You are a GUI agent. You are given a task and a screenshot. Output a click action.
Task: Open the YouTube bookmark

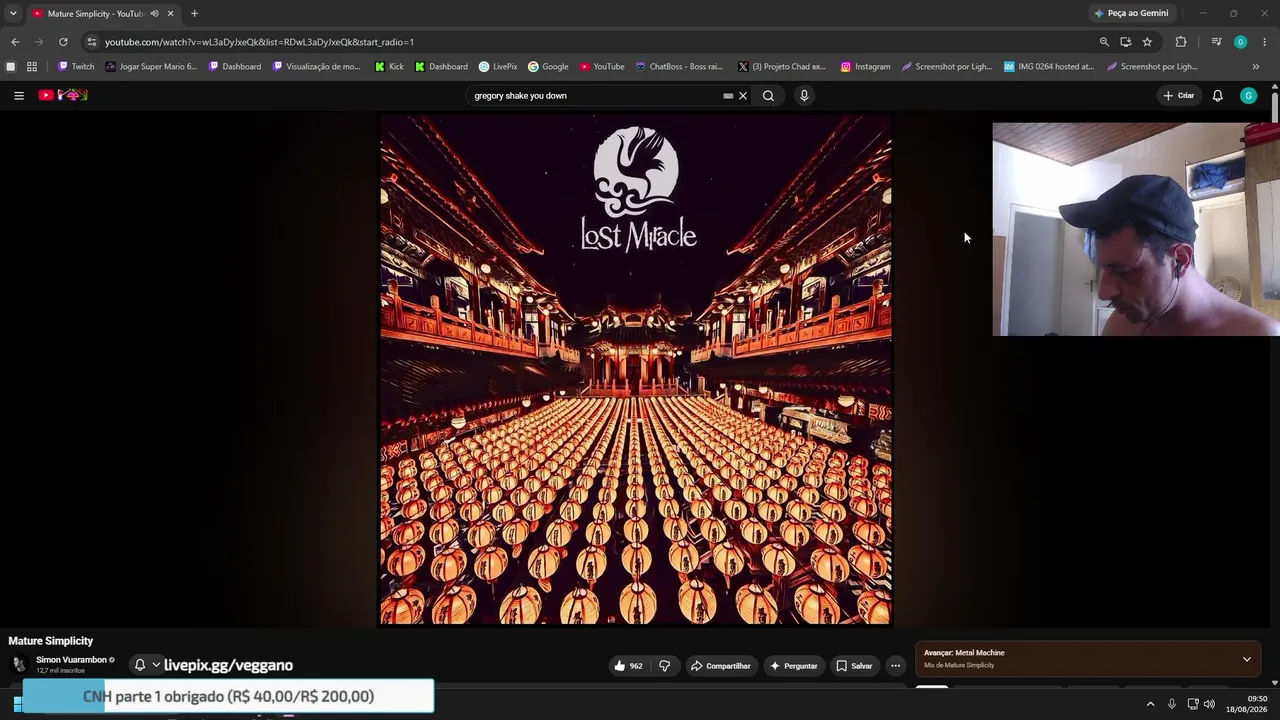(x=602, y=67)
